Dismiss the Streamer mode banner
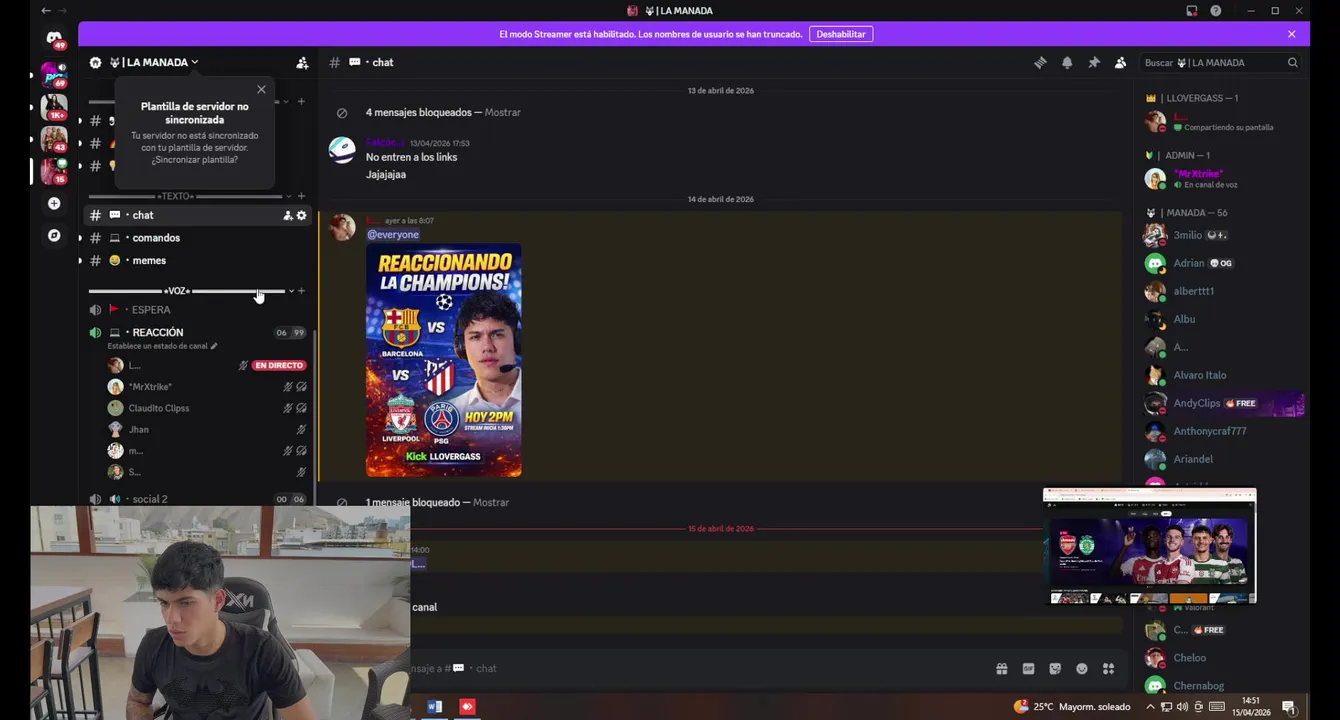This screenshot has height=720, width=1340. coord(1291,34)
